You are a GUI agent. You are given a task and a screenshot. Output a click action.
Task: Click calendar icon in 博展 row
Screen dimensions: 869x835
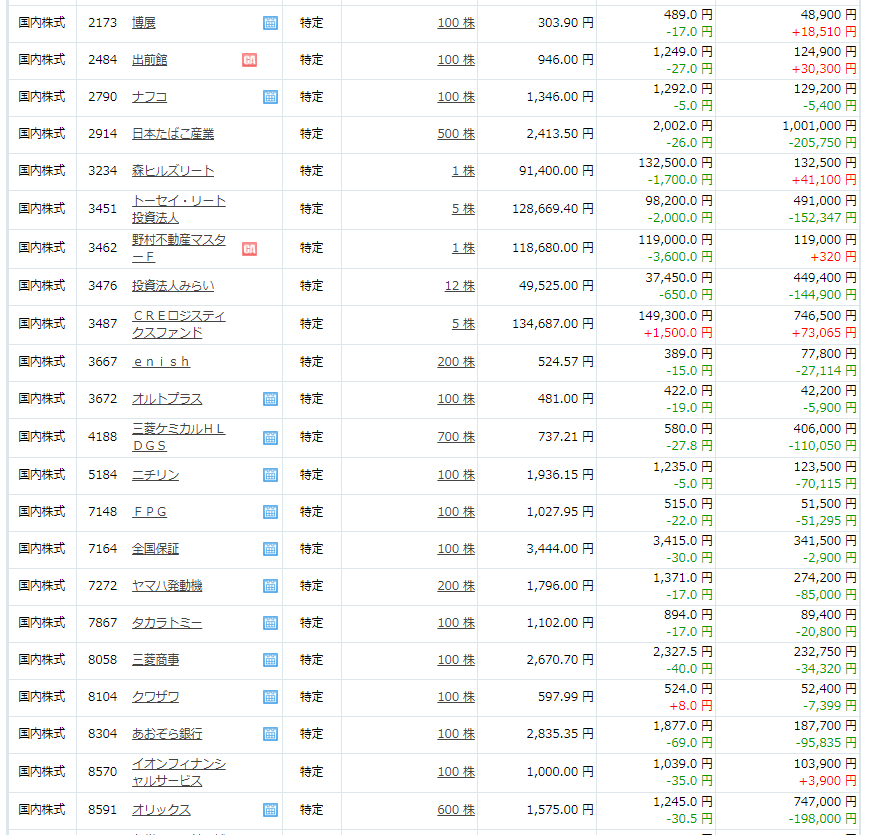coord(270,23)
